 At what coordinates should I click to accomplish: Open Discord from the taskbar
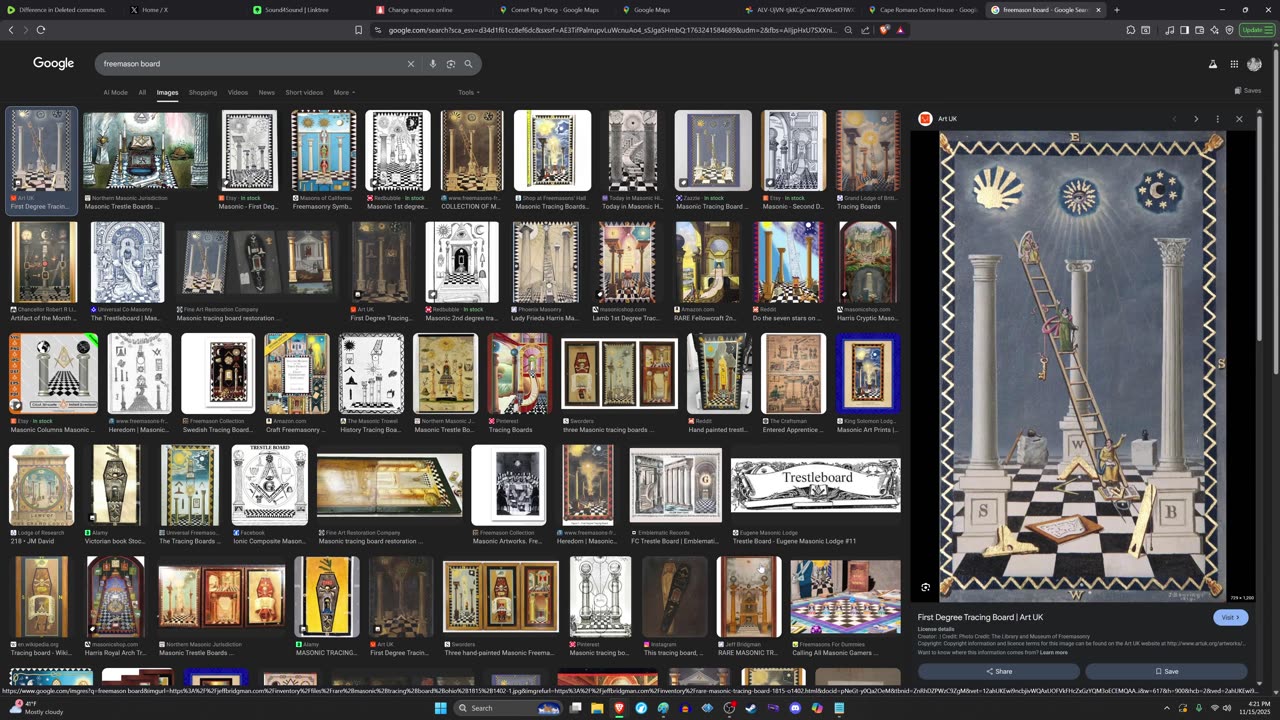795,708
